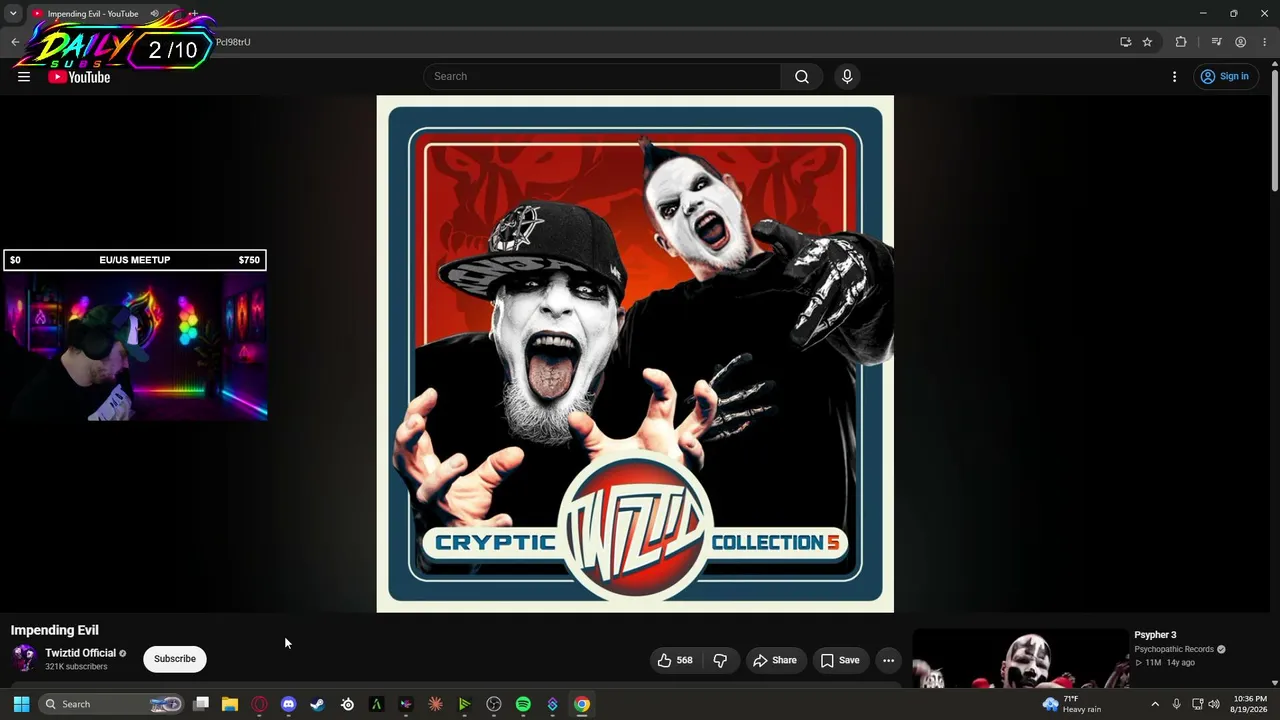Viewport: 1280px width, 720px height.
Task: Open the Psypher 3 video title
Action: click(1155, 635)
